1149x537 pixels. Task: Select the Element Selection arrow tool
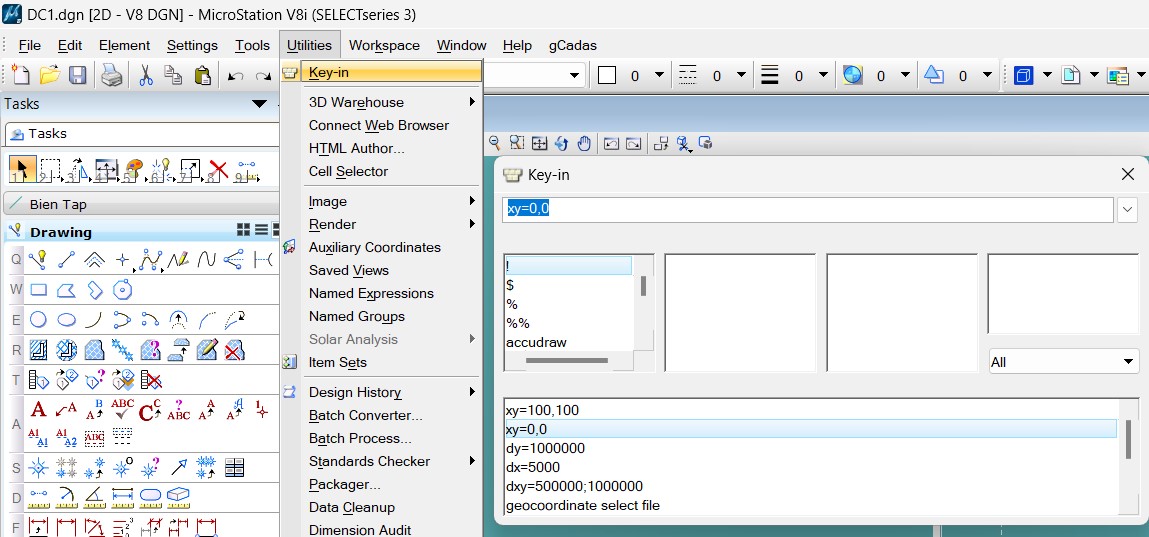coord(22,170)
